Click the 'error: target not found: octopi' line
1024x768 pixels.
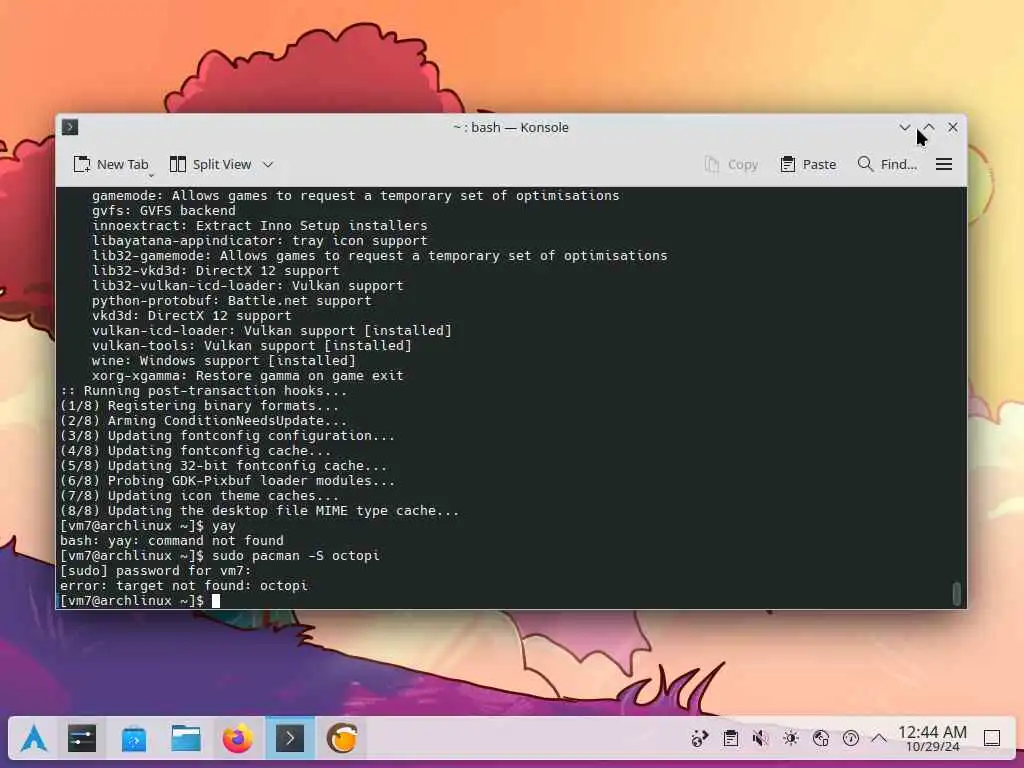184,586
